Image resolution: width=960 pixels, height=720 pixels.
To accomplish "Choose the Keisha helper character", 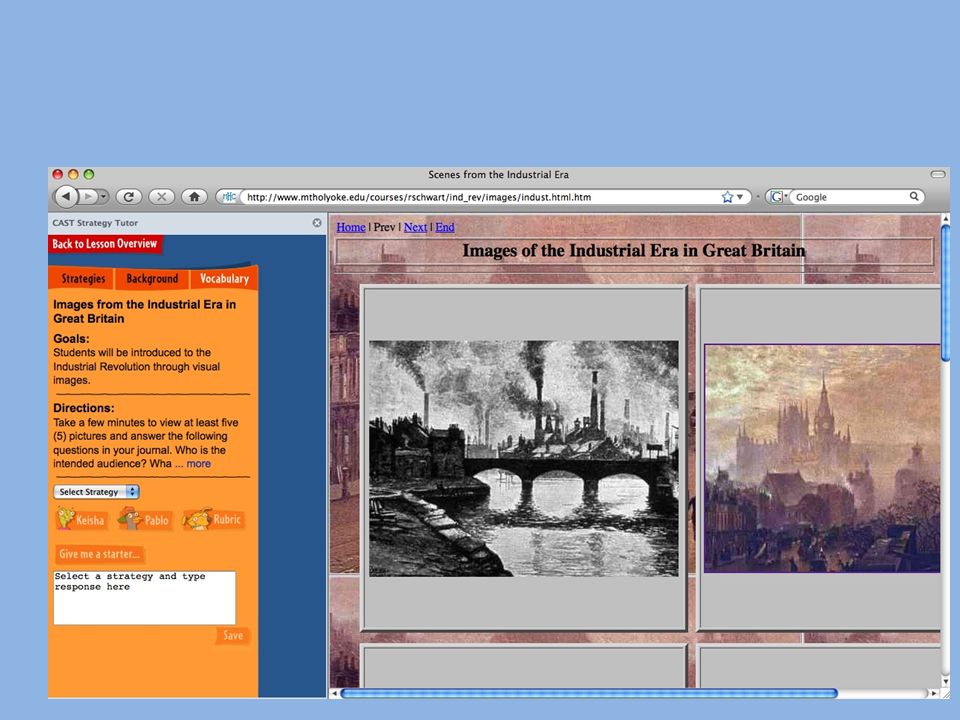I will 81,519.
